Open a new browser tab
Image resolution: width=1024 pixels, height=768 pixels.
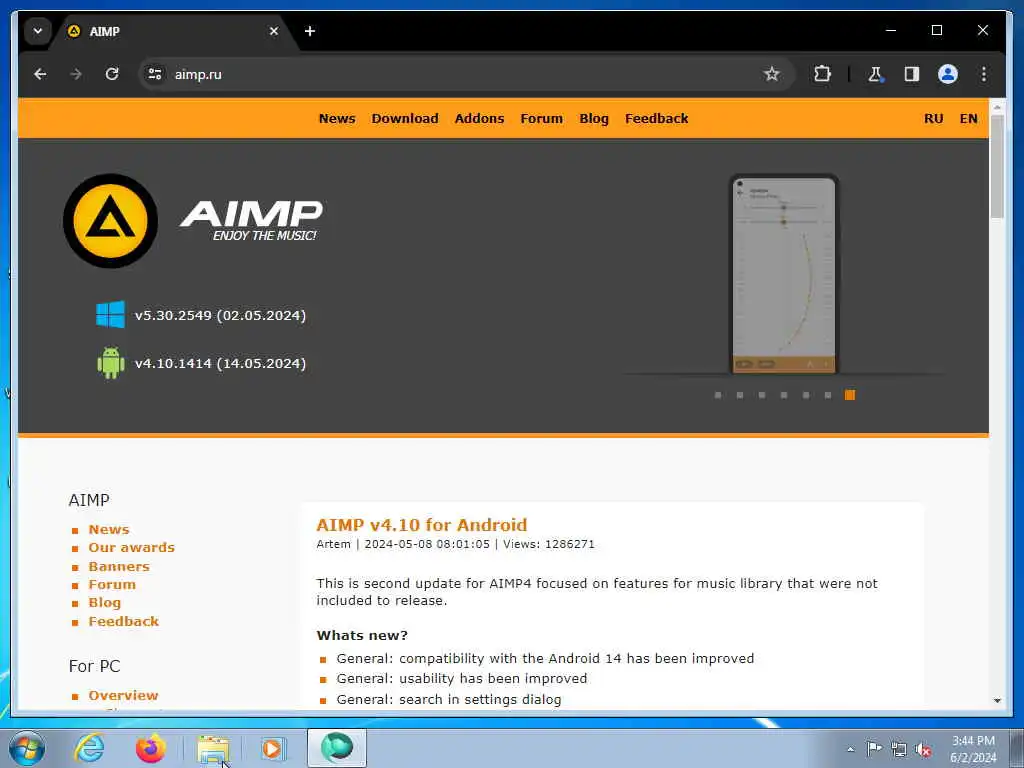(310, 31)
